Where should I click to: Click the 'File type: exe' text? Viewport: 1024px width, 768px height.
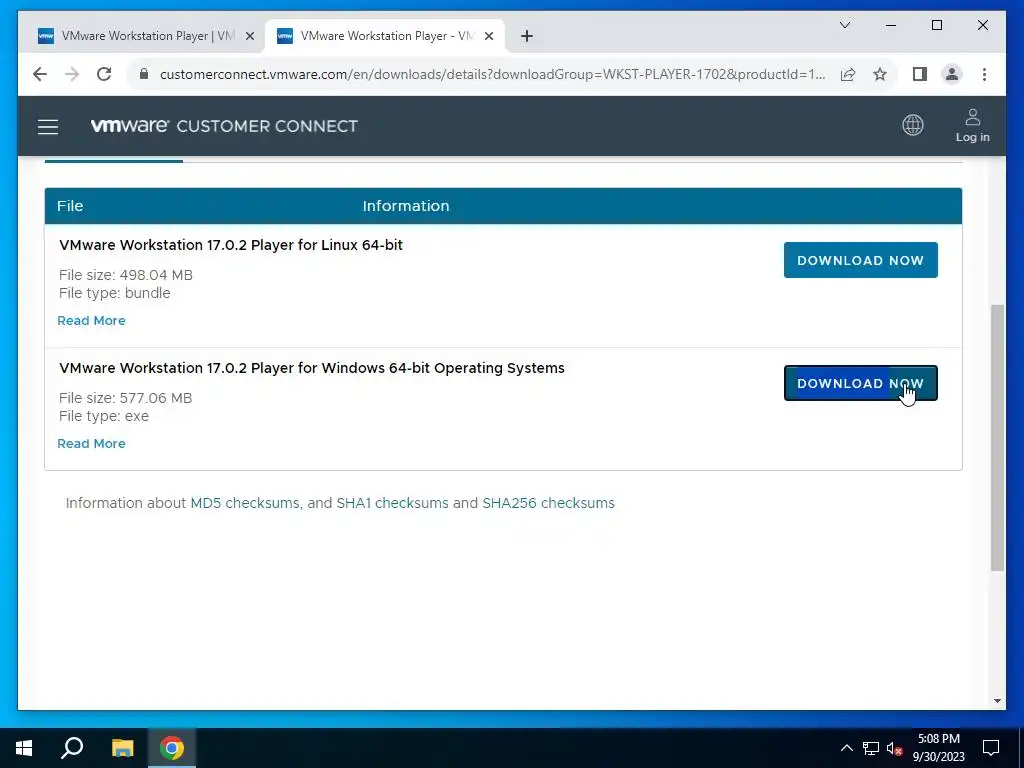[x=104, y=417]
